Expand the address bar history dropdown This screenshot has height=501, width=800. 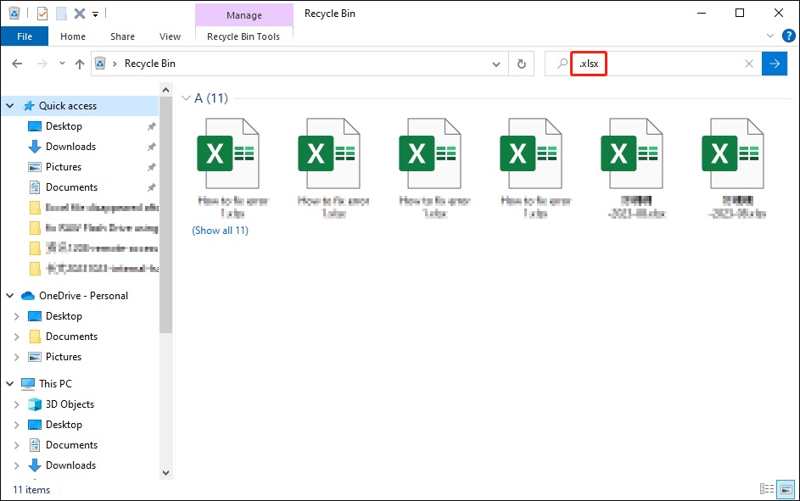[496, 64]
